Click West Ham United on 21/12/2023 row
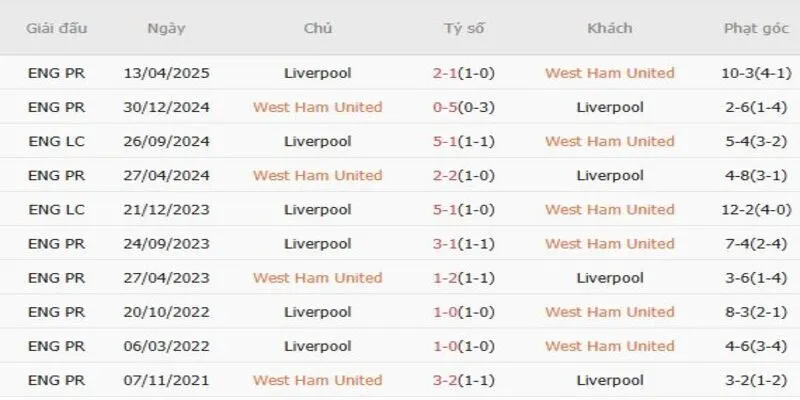Image resolution: width=800 pixels, height=400 pixels. pyautogui.click(x=609, y=209)
